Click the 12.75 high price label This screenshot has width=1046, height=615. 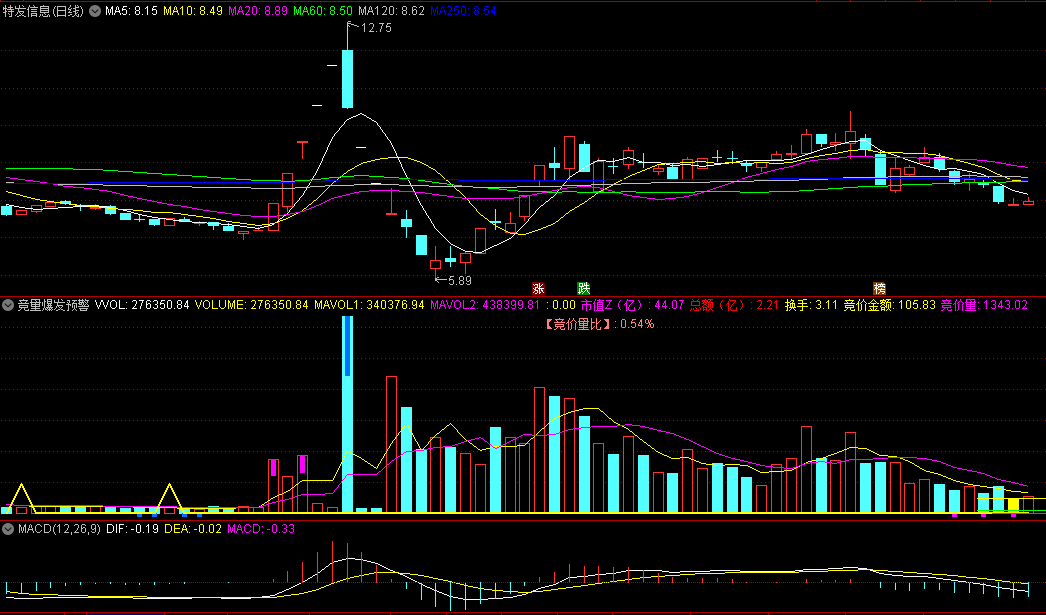coord(376,28)
